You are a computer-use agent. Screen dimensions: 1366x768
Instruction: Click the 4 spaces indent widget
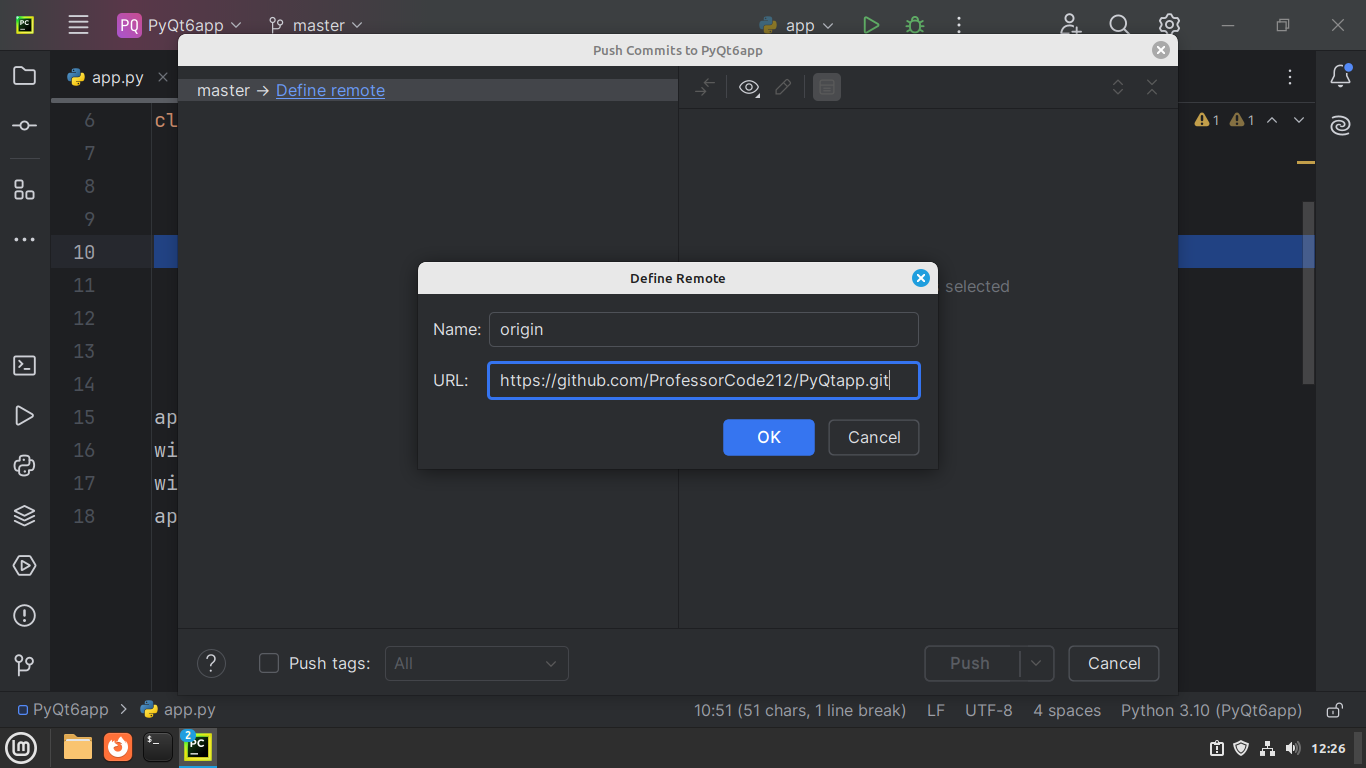[x=1067, y=710]
